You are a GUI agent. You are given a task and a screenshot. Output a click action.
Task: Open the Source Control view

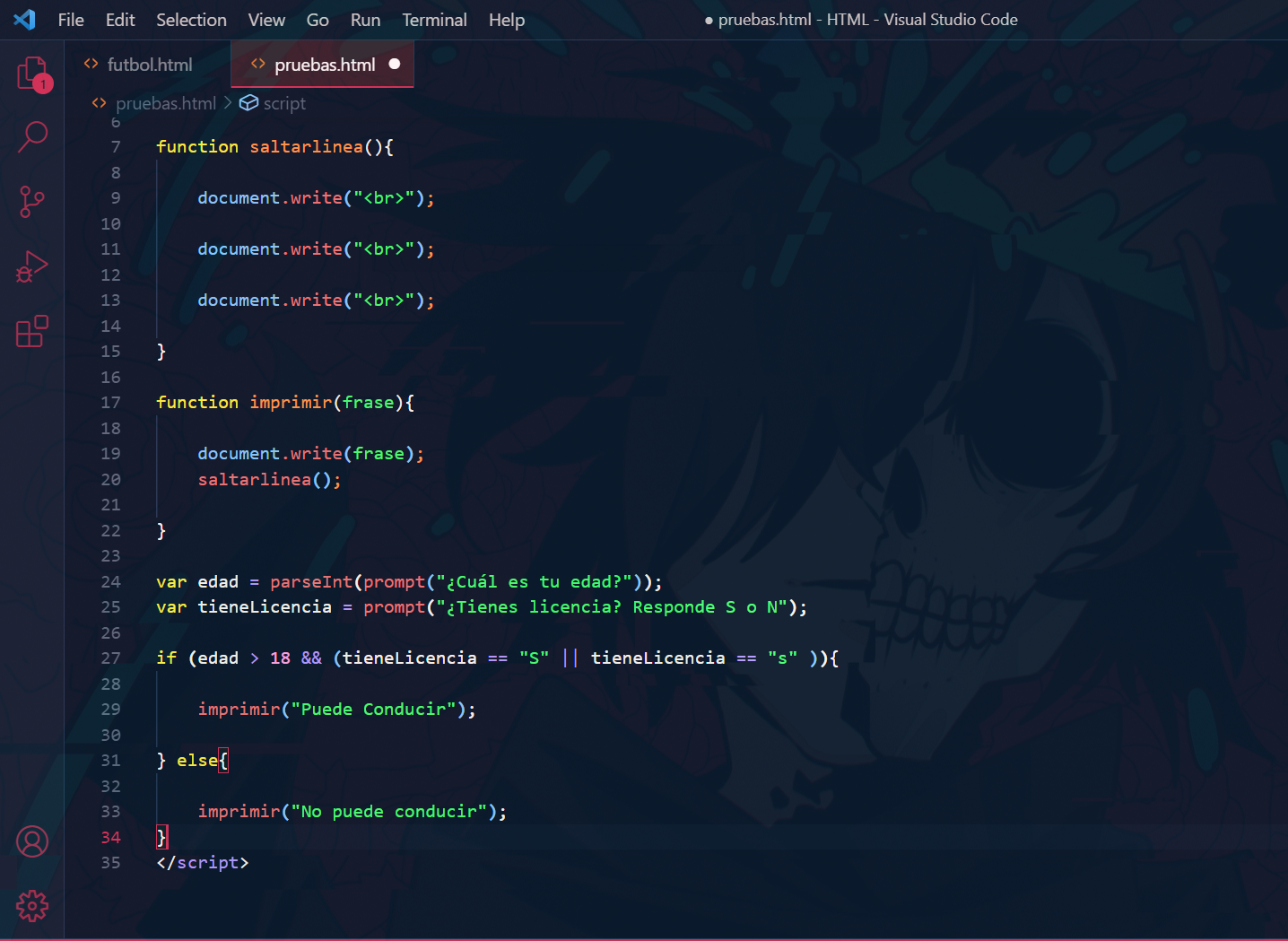[x=32, y=202]
